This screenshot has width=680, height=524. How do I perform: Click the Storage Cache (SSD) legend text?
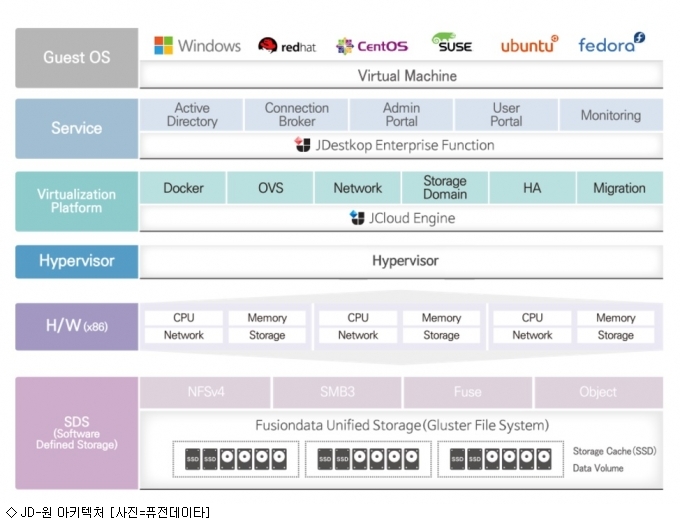(615, 451)
